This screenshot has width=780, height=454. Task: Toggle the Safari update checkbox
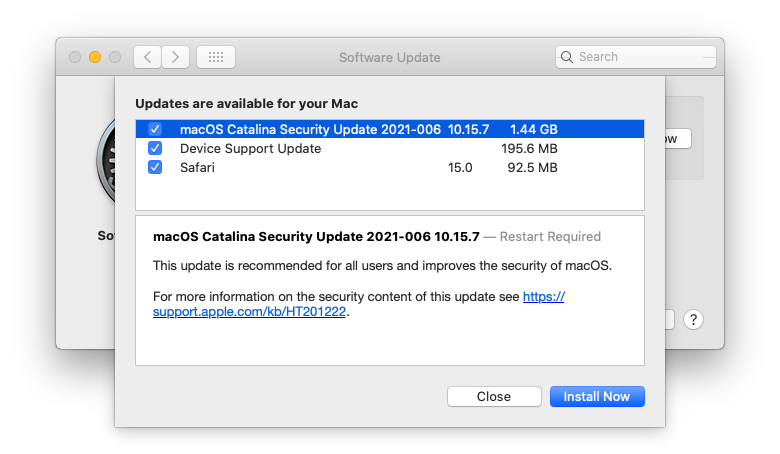pyautogui.click(x=155, y=167)
